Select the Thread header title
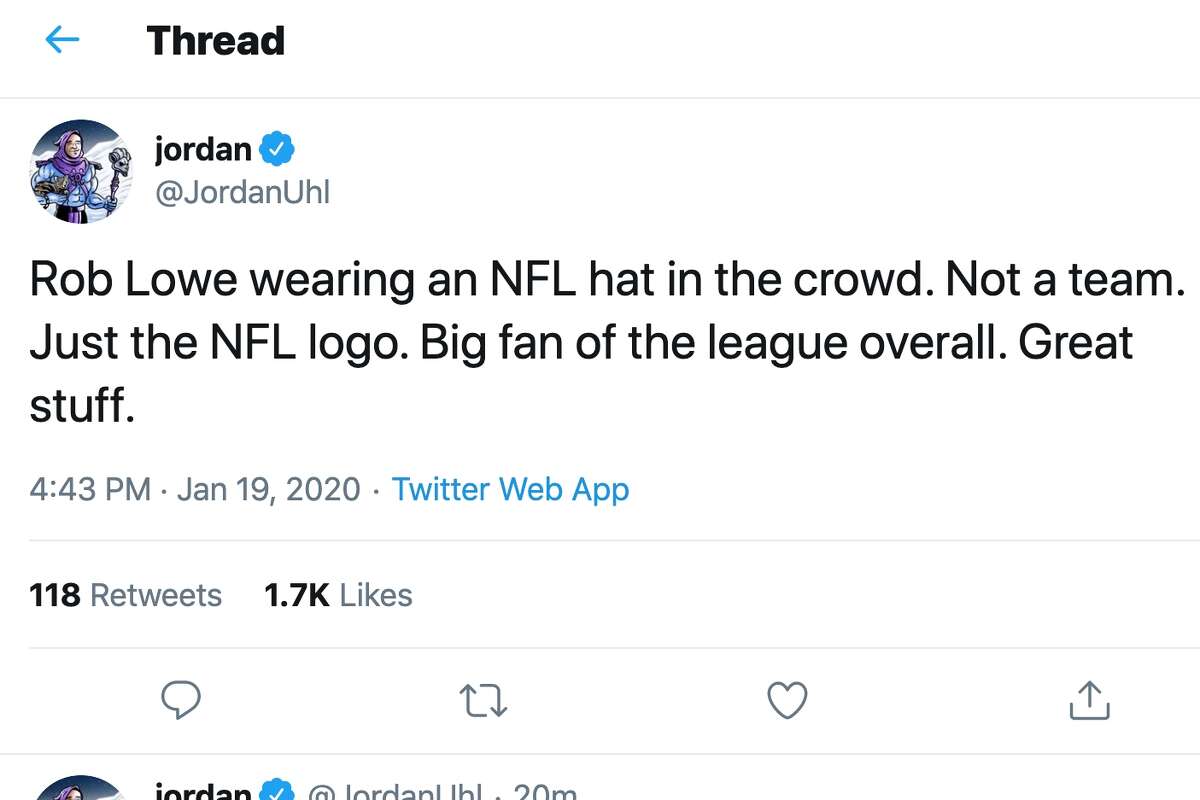 (x=215, y=40)
